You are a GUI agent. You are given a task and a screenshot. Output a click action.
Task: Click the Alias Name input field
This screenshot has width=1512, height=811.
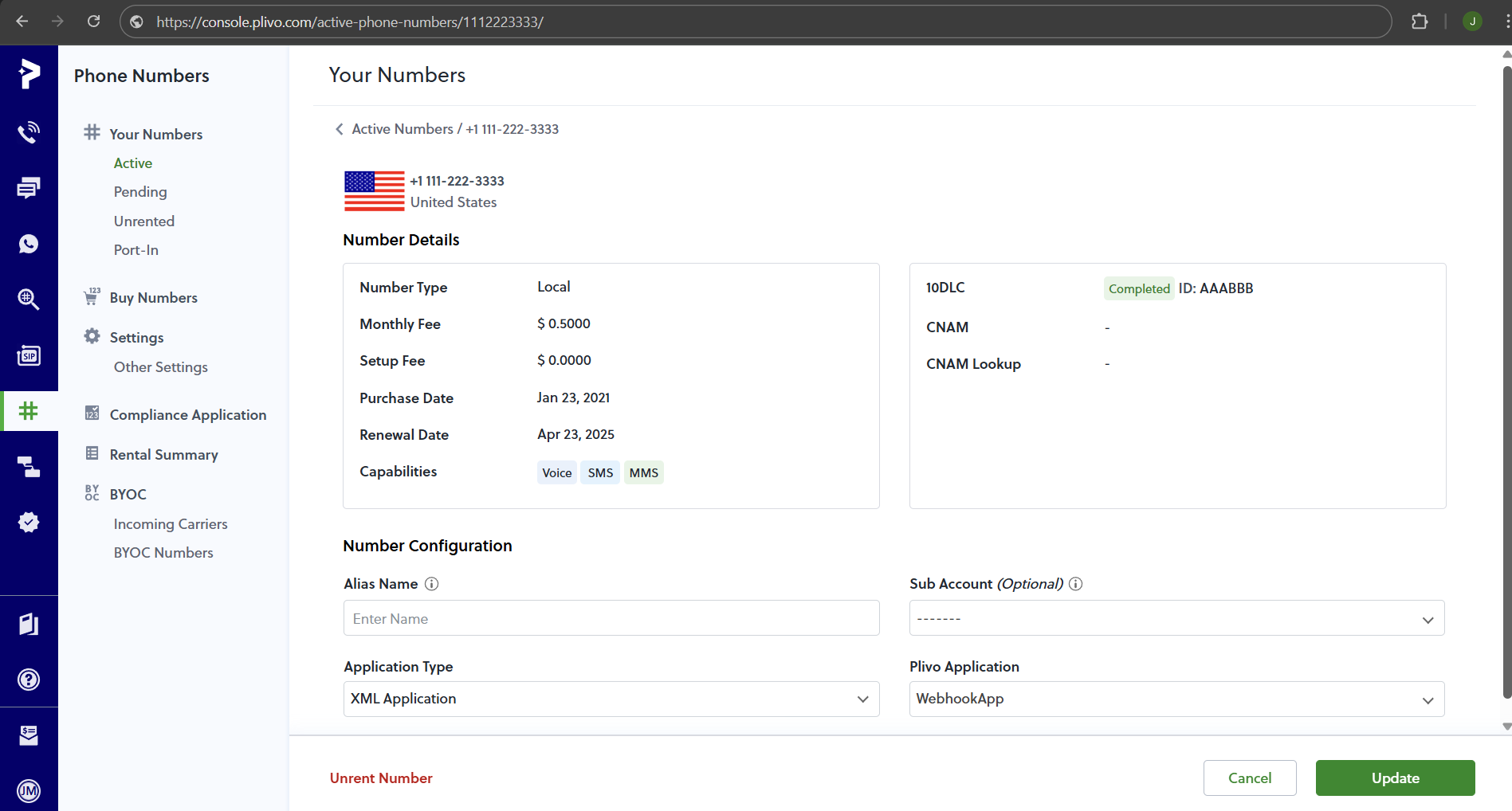611,618
